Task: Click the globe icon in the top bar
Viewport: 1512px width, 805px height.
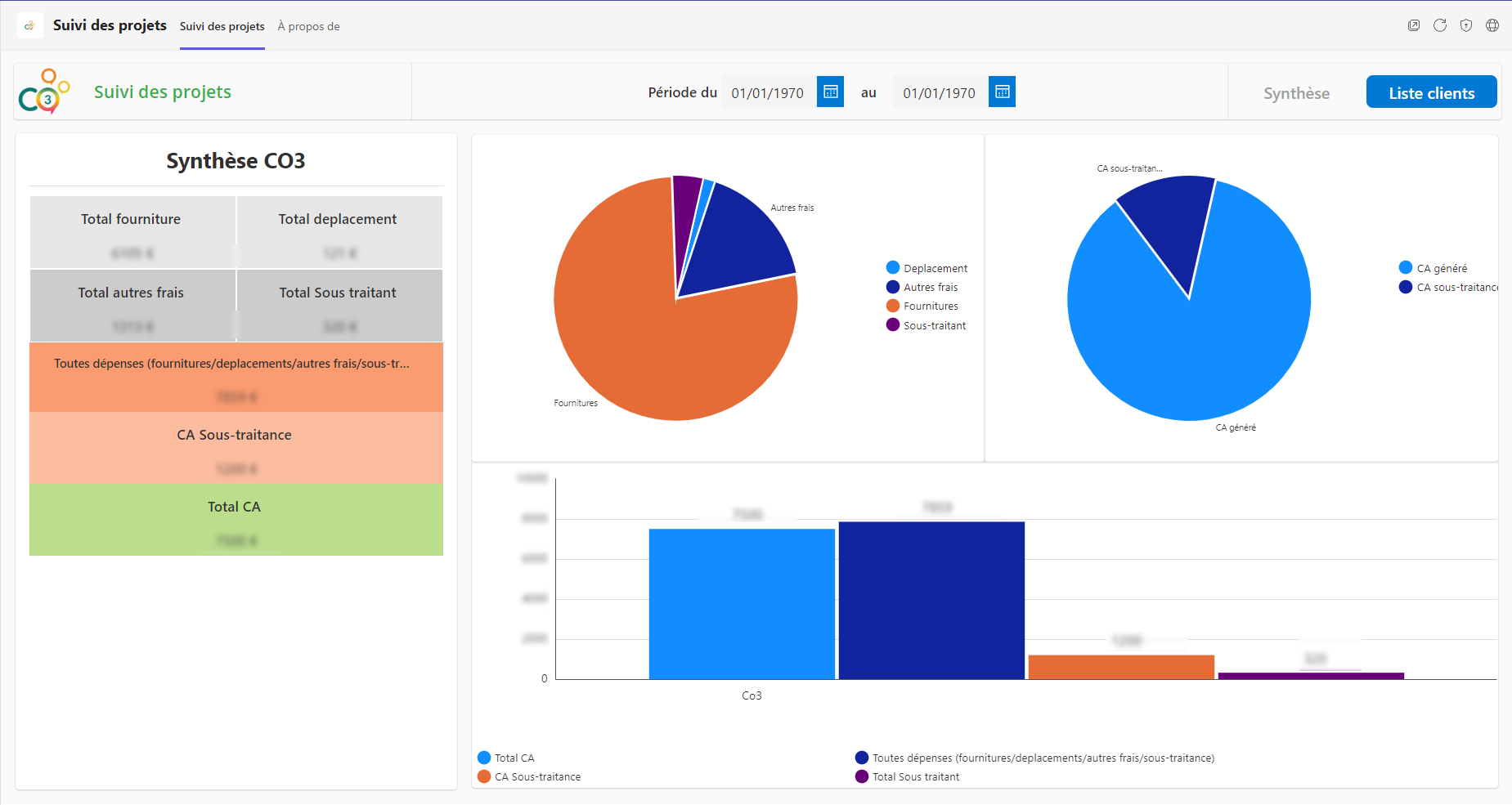Action: click(1492, 25)
